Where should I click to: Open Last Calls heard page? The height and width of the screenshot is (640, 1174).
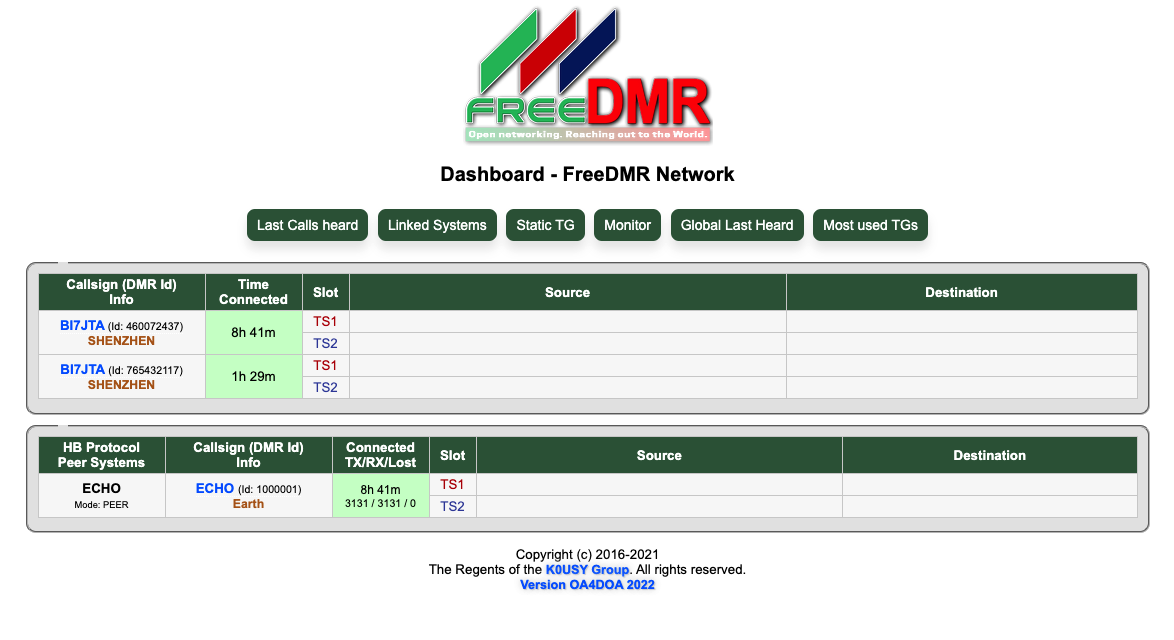307,225
